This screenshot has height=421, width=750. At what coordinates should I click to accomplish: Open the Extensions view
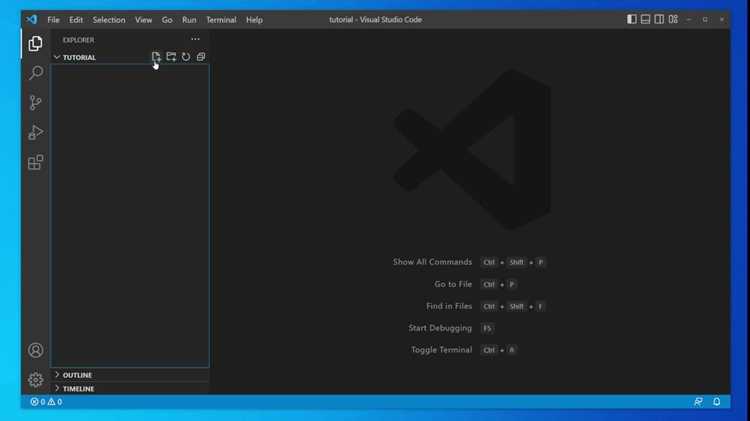coord(36,162)
